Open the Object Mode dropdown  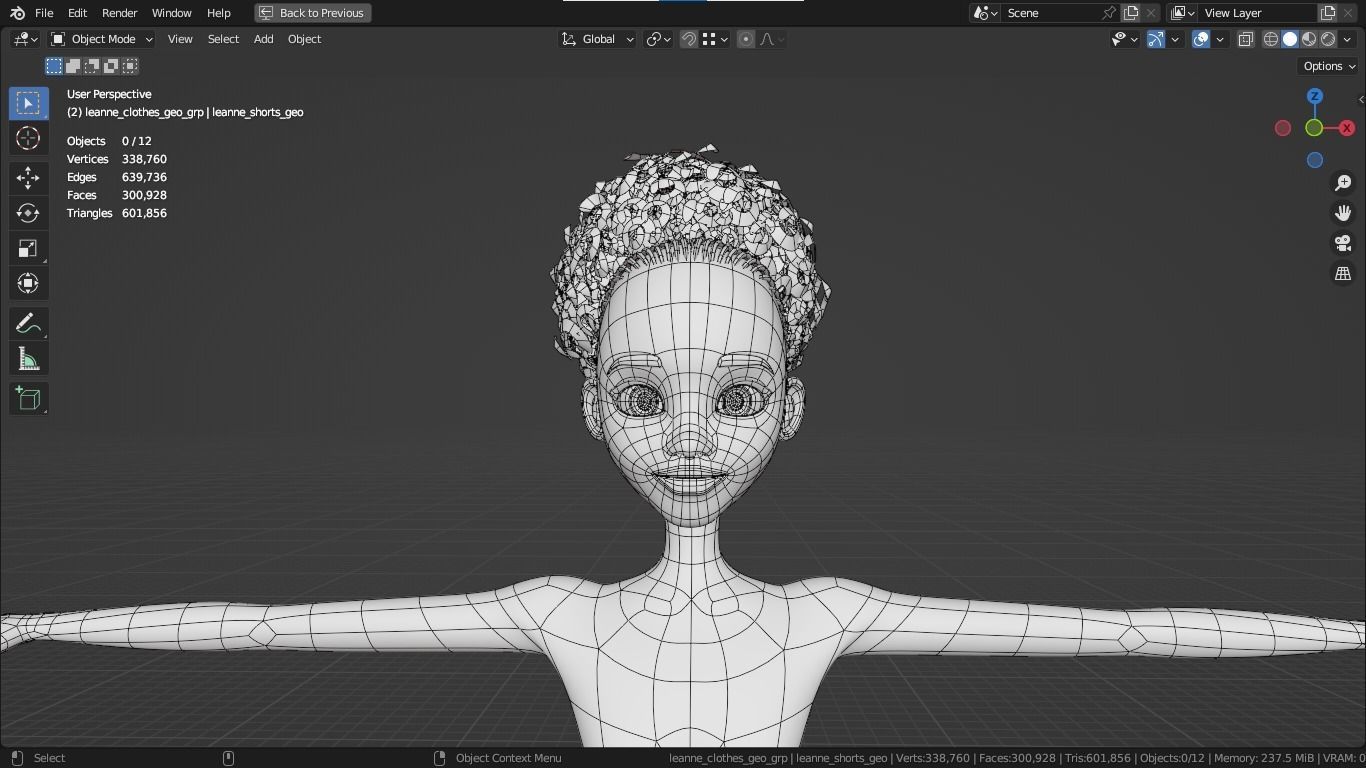(x=101, y=39)
